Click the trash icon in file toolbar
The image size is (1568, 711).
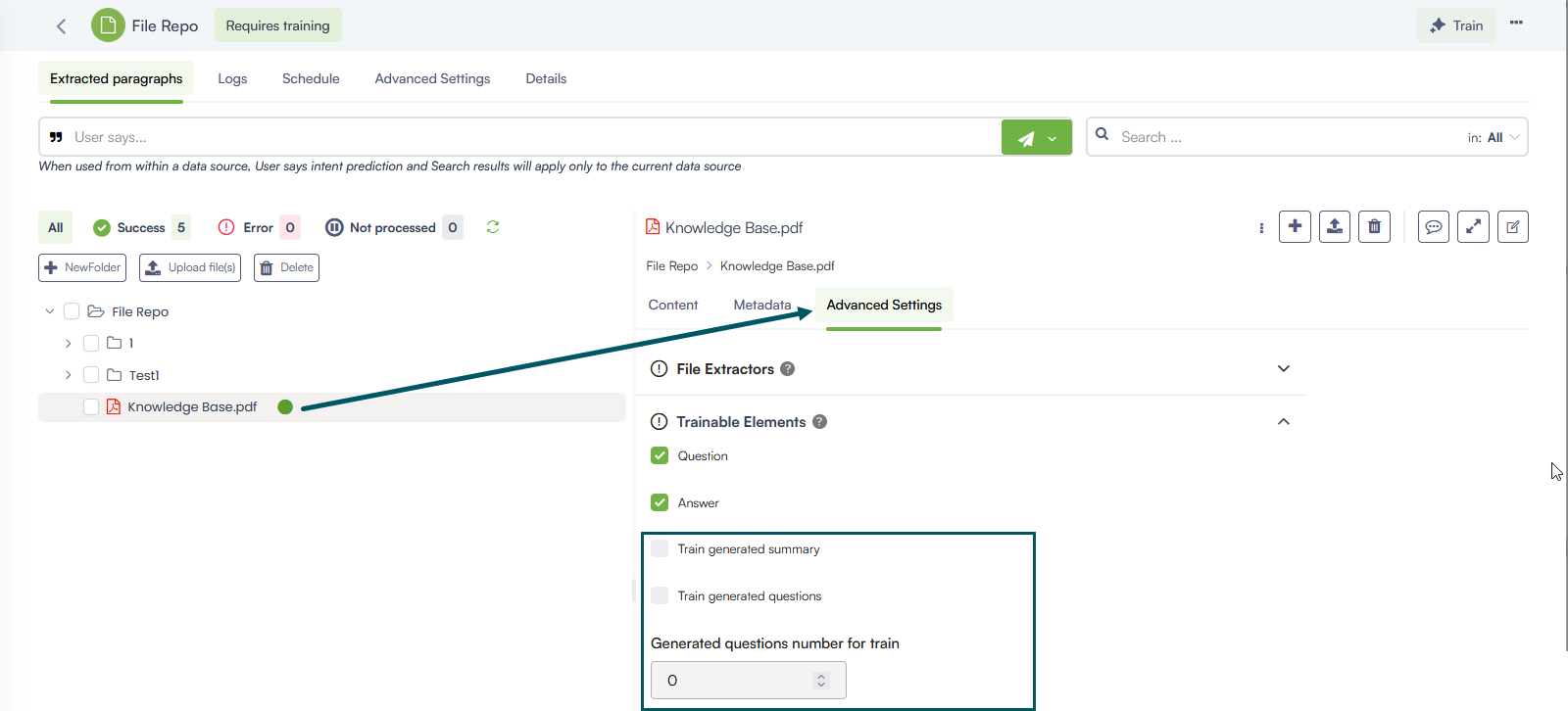[1374, 227]
